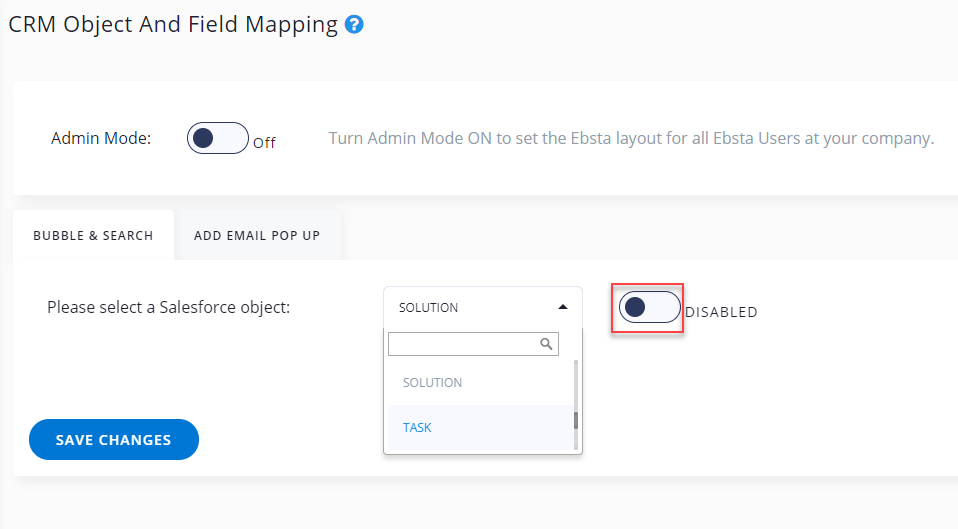Click the empty area right of Save Changes
Screen dimensions: 958x529
tap(290, 440)
